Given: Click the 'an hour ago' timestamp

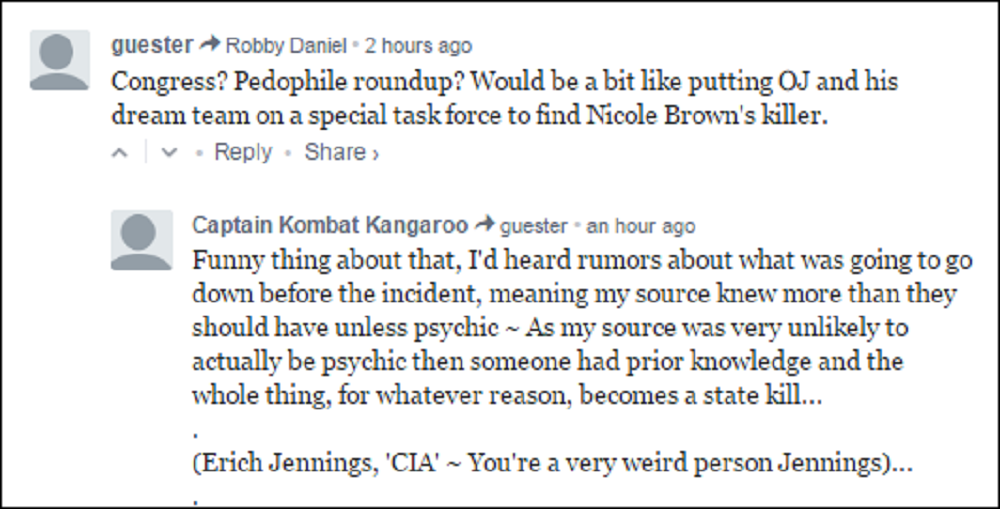Looking at the screenshot, I should pos(640,226).
